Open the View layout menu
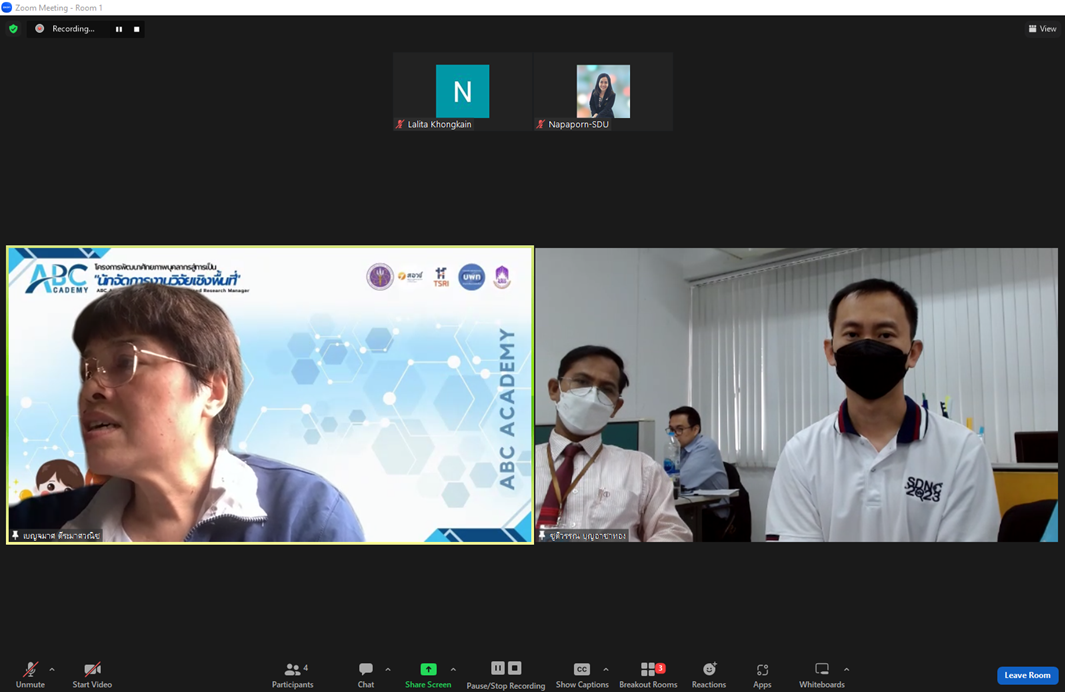The image size is (1065, 692). tap(1042, 29)
